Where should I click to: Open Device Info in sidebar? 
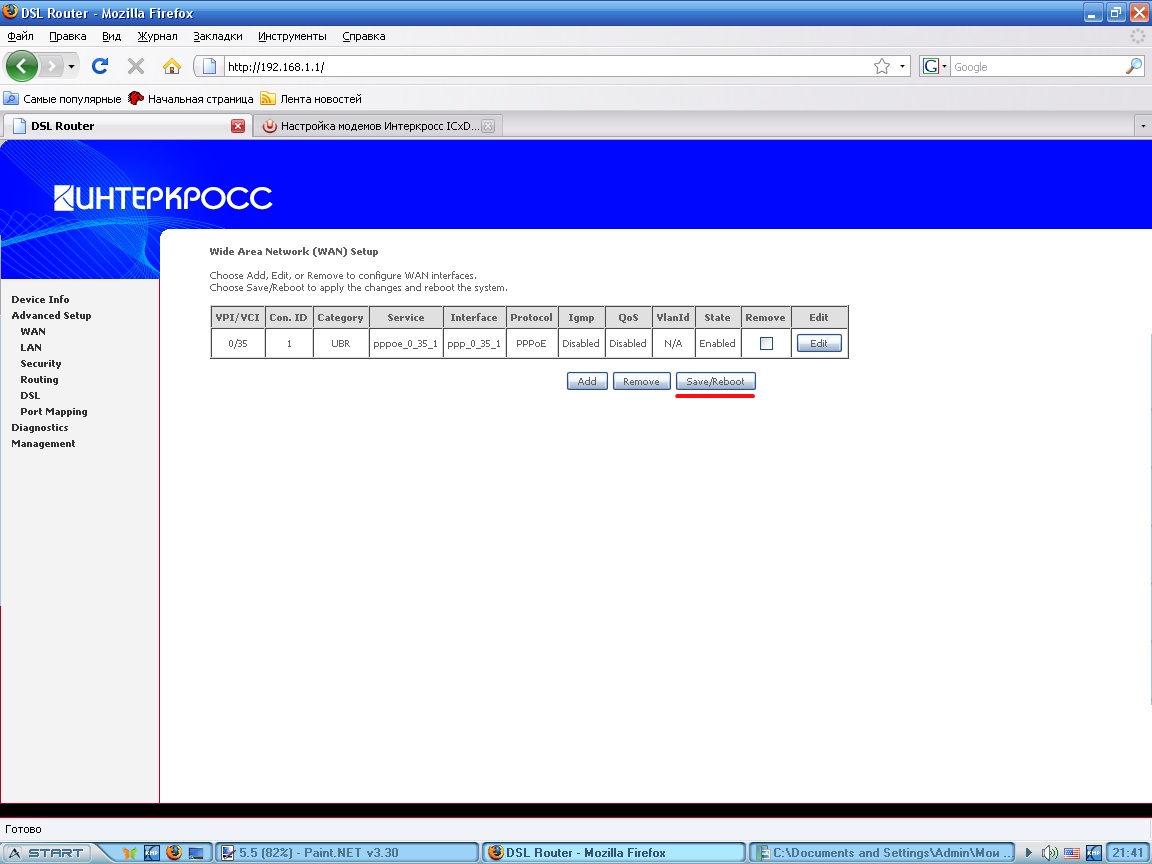(40, 299)
